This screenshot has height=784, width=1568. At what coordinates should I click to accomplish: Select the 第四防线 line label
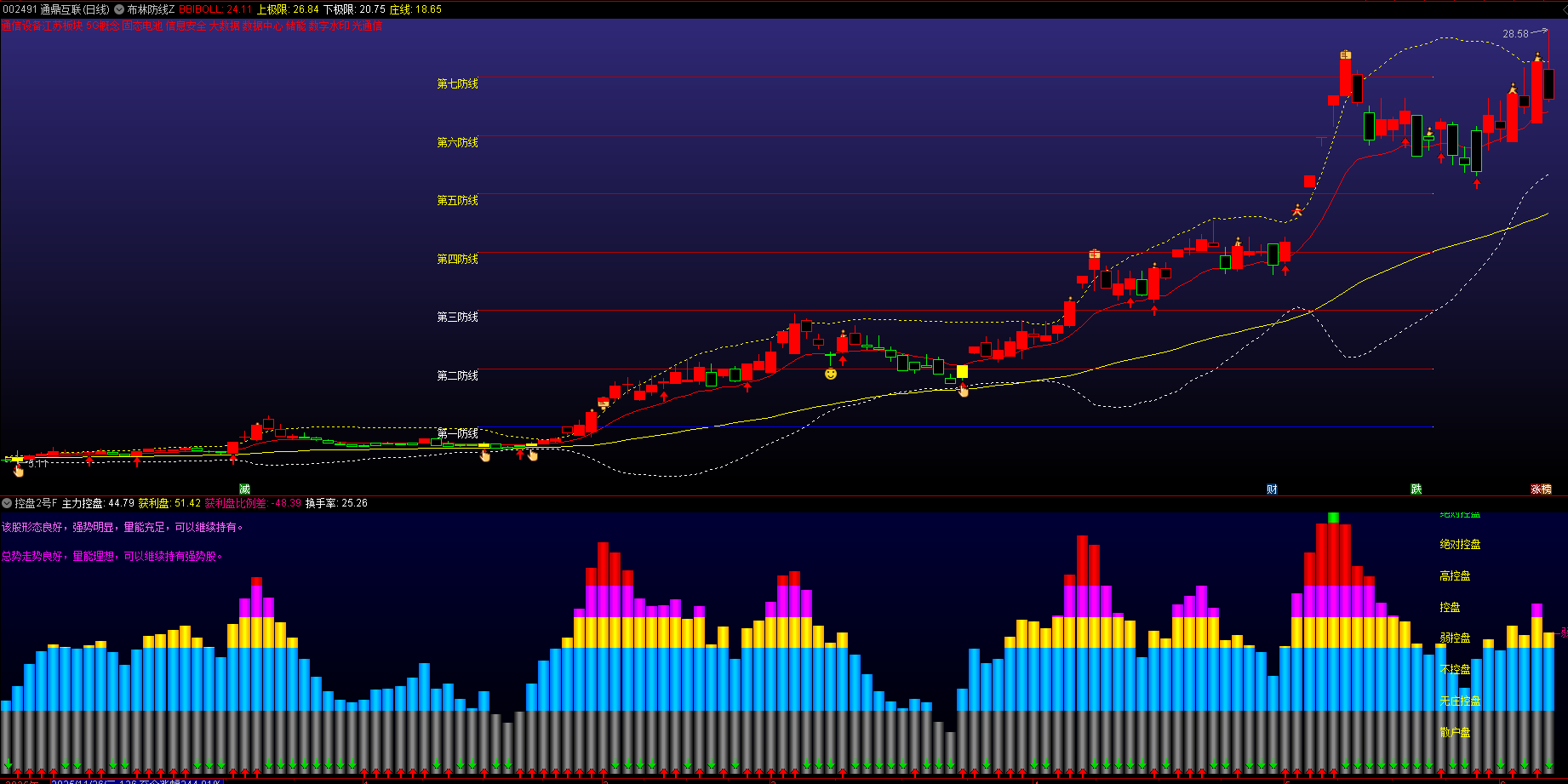tap(458, 259)
